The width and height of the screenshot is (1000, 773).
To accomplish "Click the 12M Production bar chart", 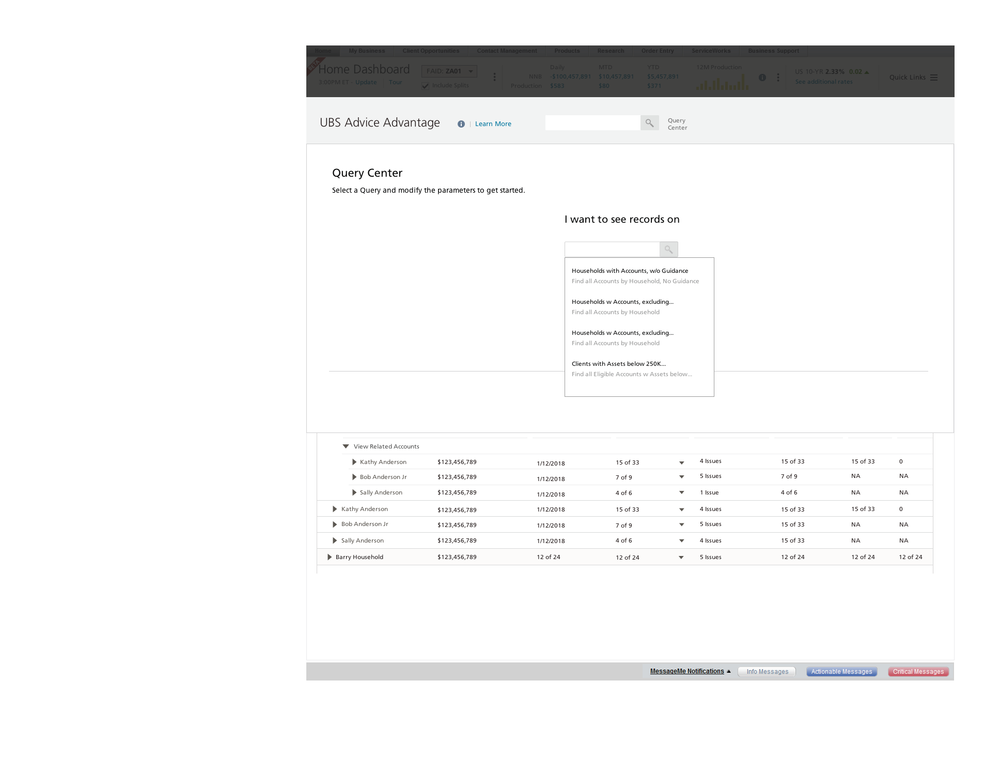I will pos(722,82).
